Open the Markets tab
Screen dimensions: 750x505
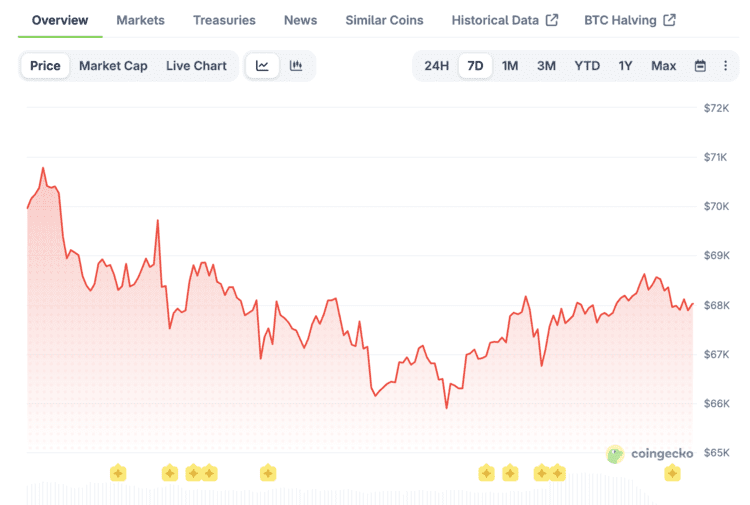pyautogui.click(x=140, y=20)
